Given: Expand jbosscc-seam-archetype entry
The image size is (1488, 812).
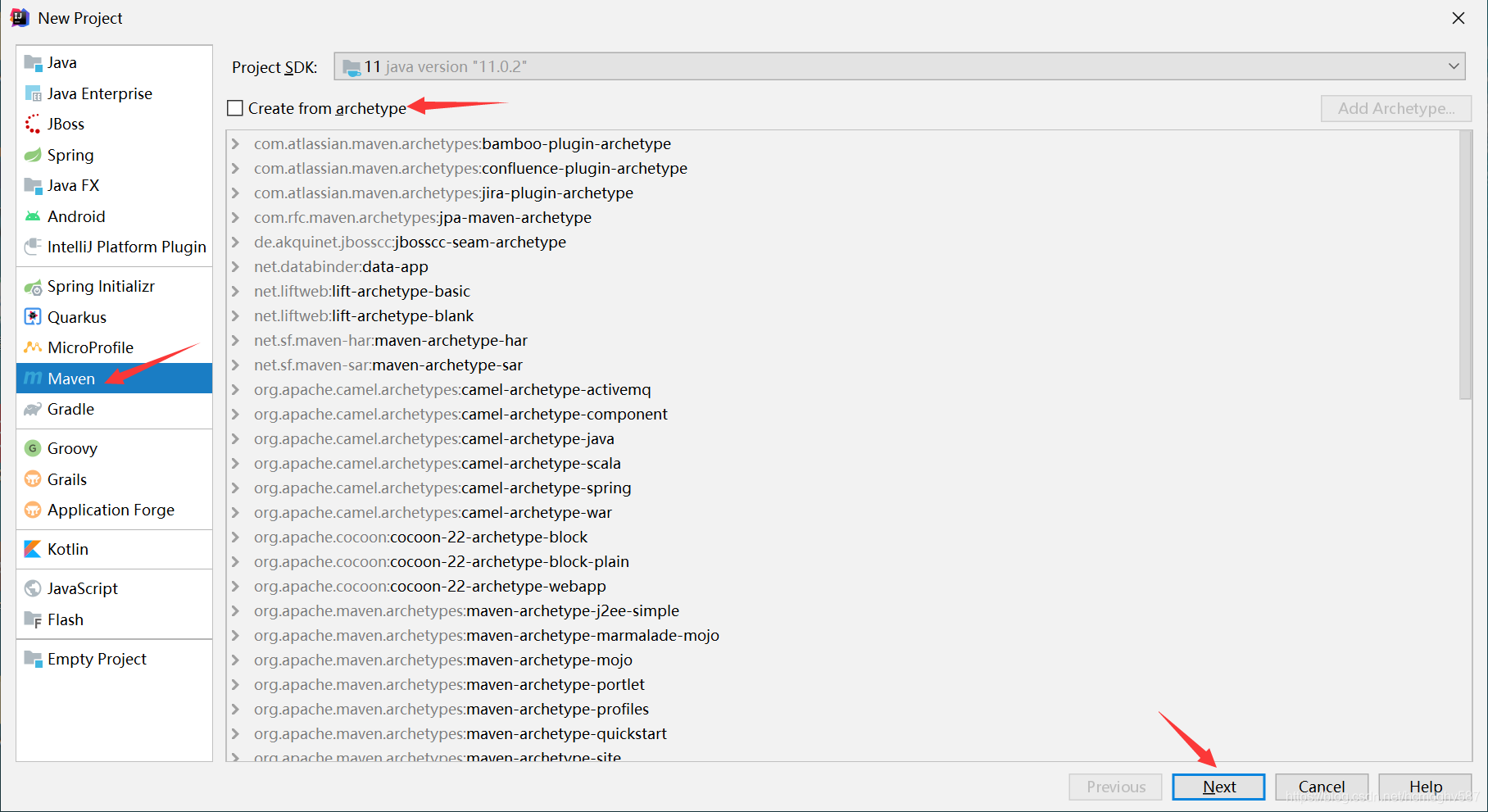Looking at the screenshot, I should tap(236, 243).
